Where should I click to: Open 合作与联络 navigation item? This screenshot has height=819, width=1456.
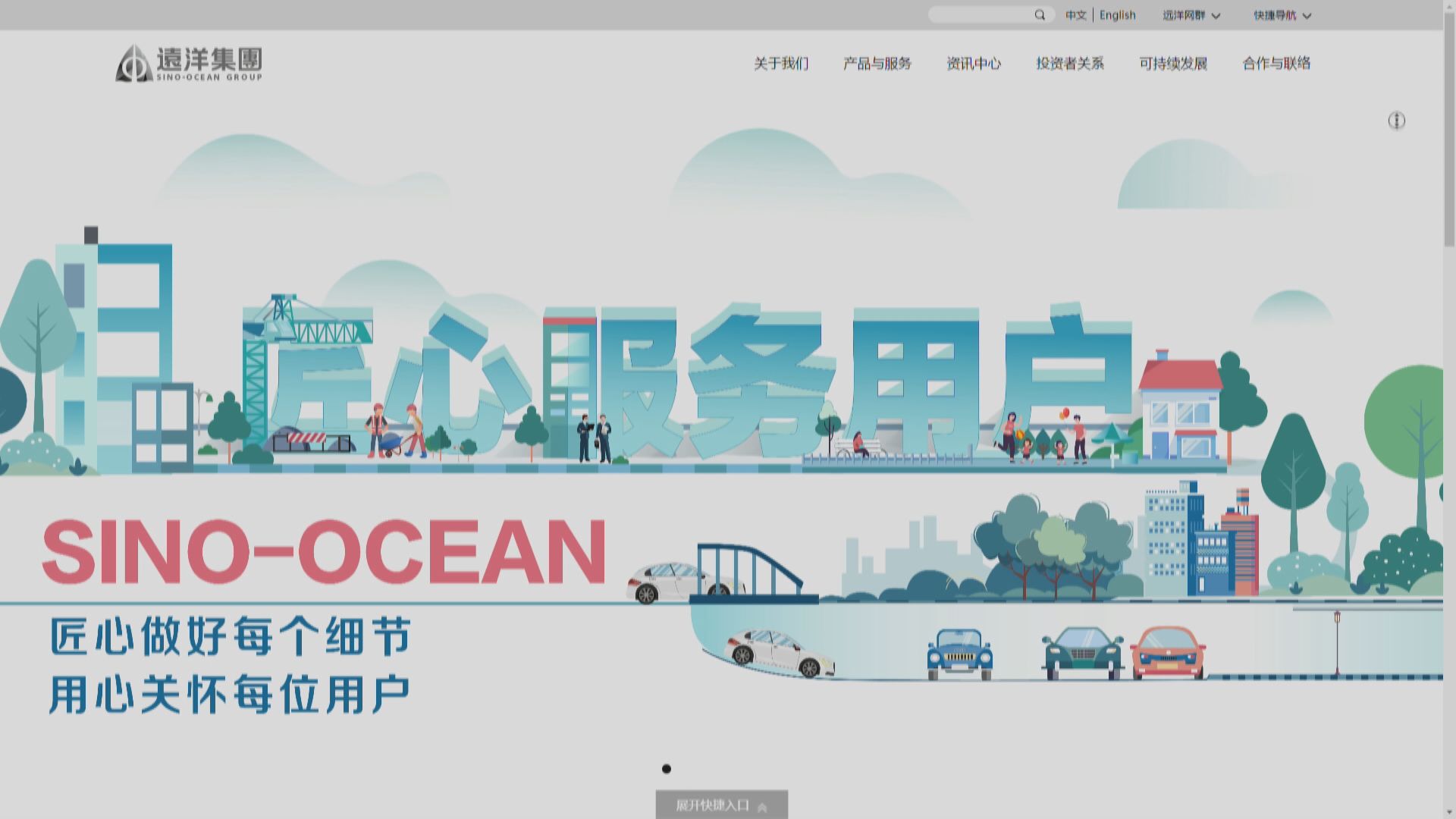[1276, 64]
